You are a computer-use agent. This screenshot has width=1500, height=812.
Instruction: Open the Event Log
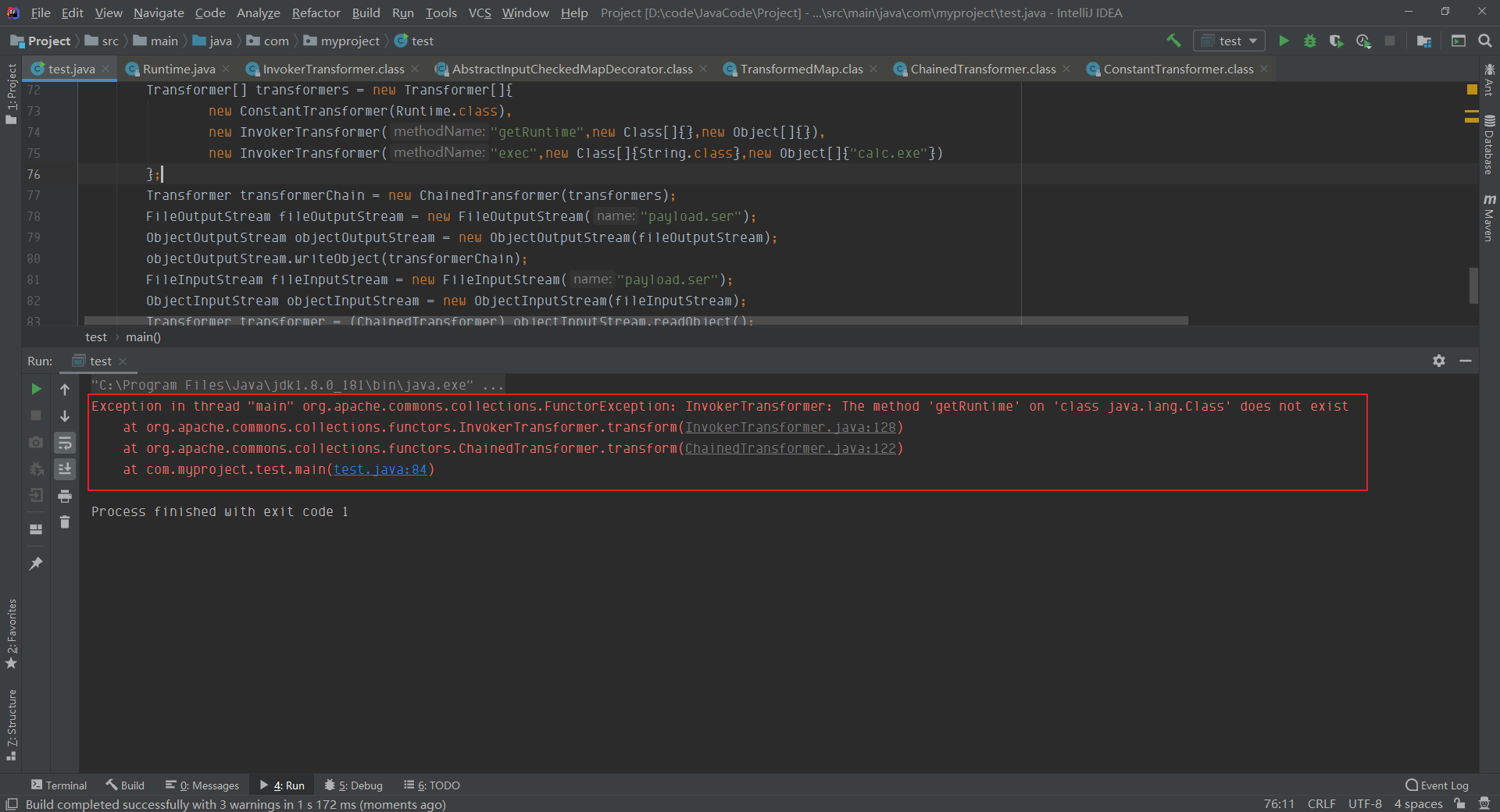1437,785
